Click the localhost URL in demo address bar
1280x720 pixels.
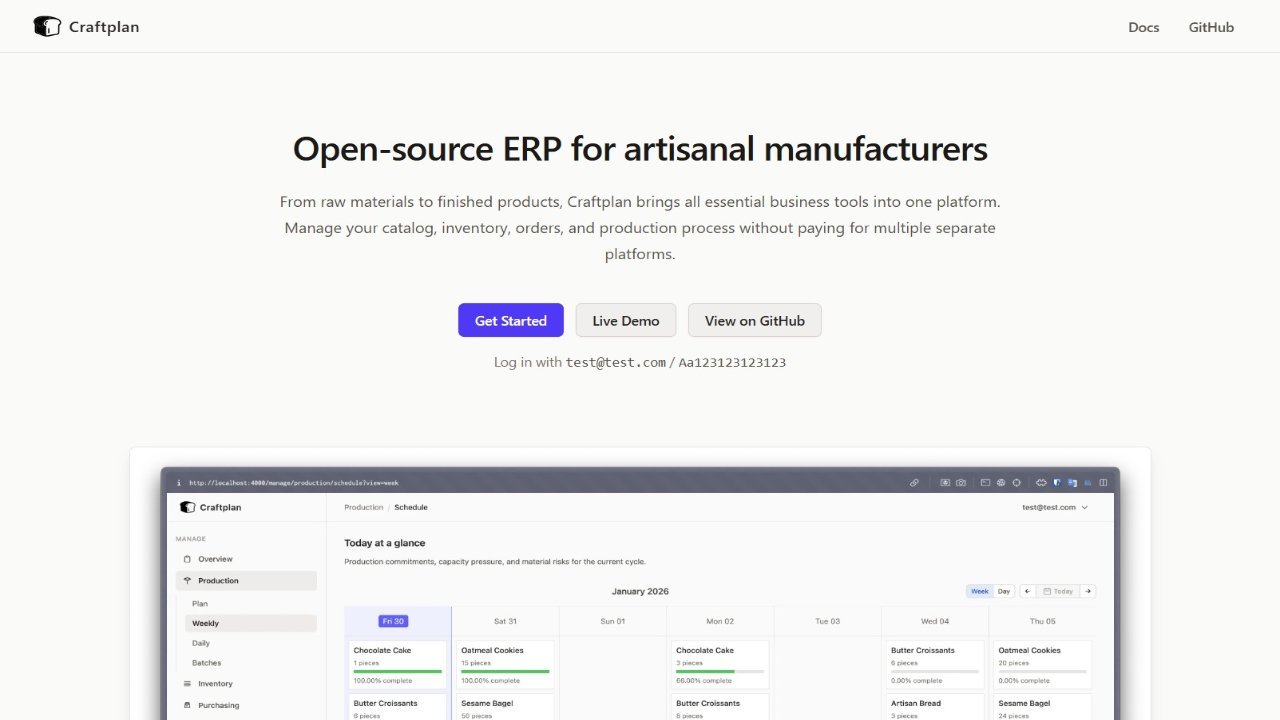pos(294,483)
